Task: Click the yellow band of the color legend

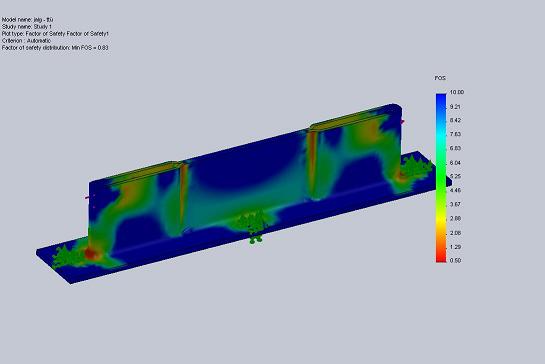Action: click(441, 219)
